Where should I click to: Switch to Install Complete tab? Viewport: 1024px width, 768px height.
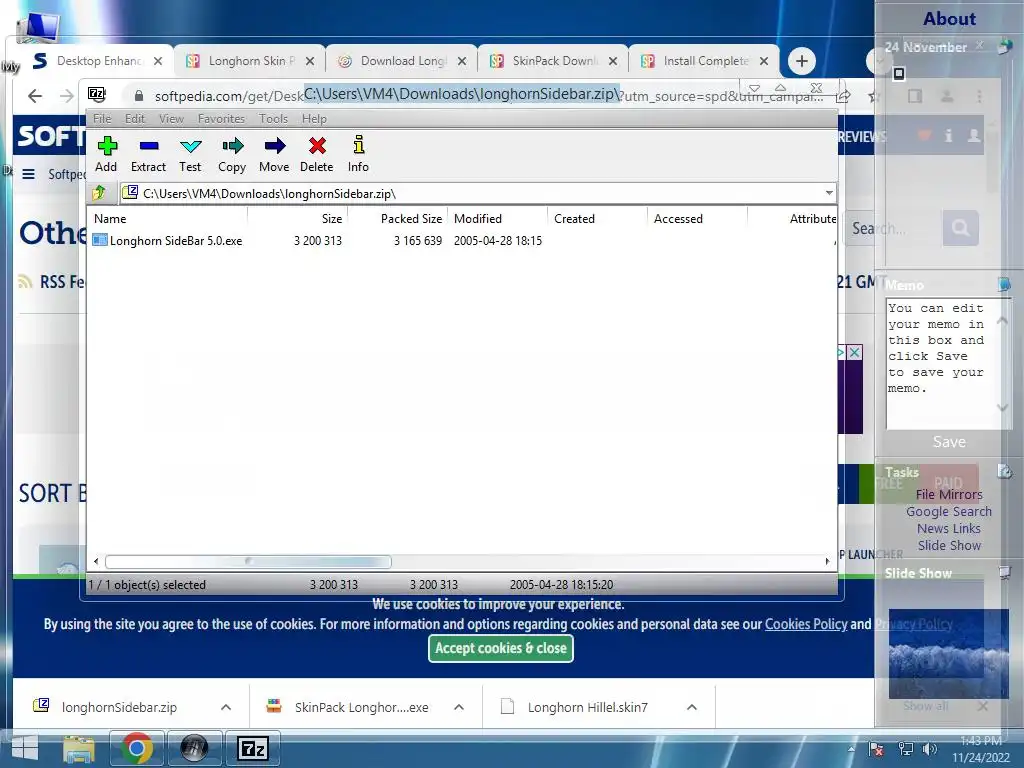click(706, 61)
